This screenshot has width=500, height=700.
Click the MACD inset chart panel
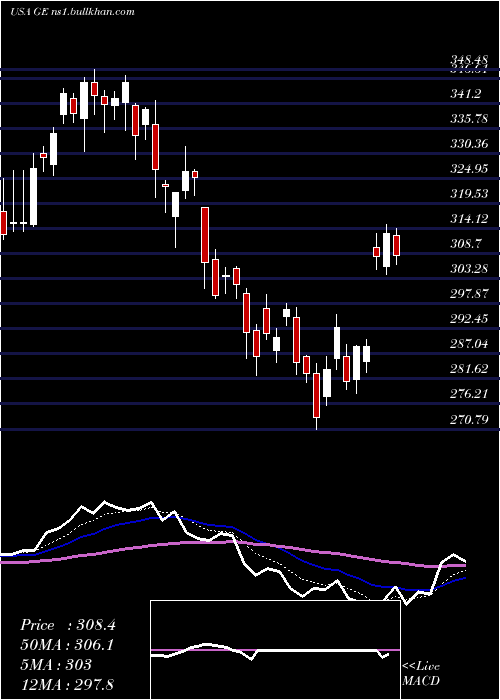(x=275, y=650)
